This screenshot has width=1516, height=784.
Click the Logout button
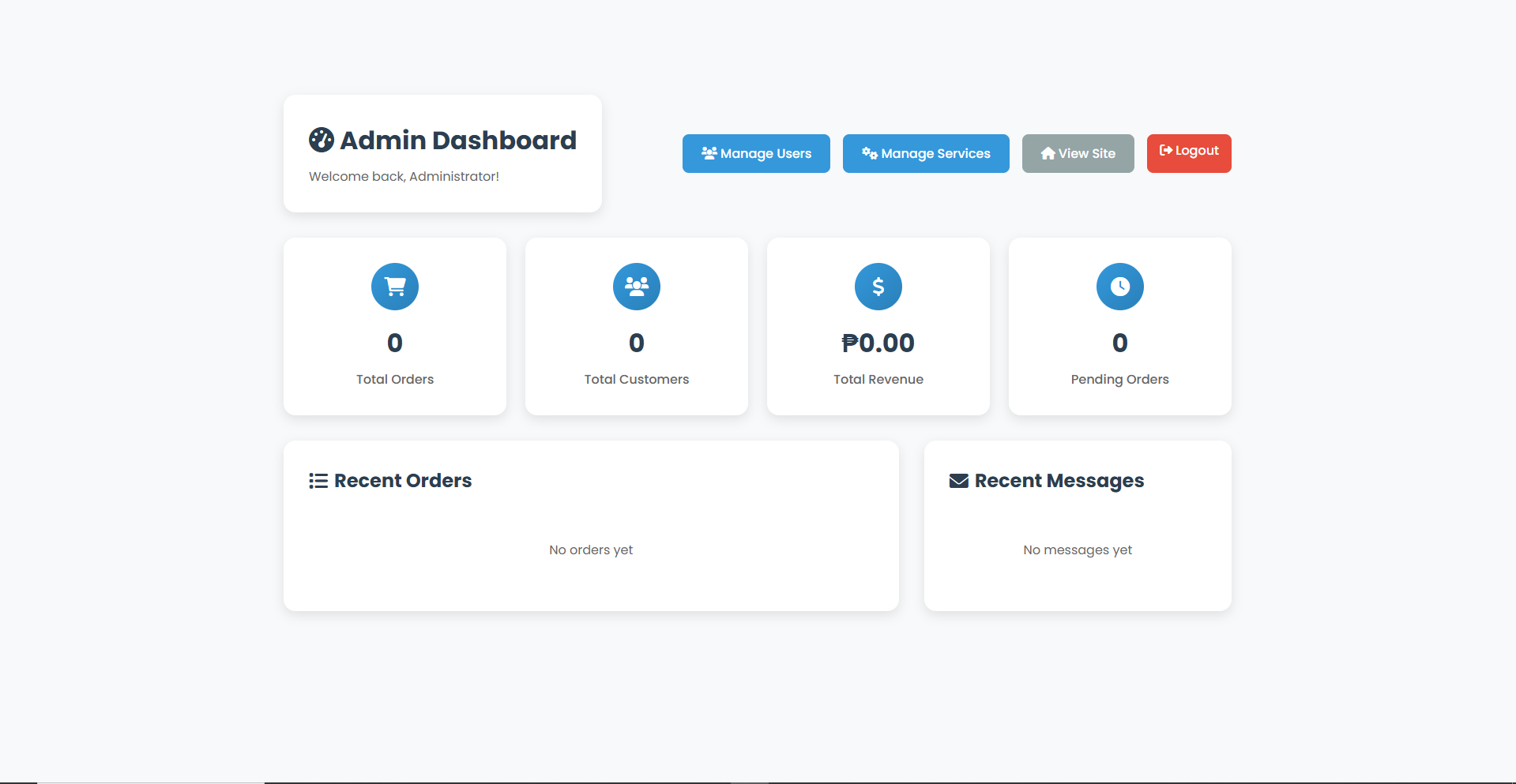(x=1188, y=153)
